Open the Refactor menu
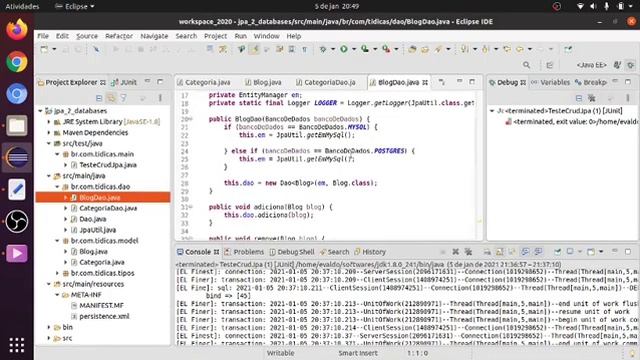 [119, 36]
